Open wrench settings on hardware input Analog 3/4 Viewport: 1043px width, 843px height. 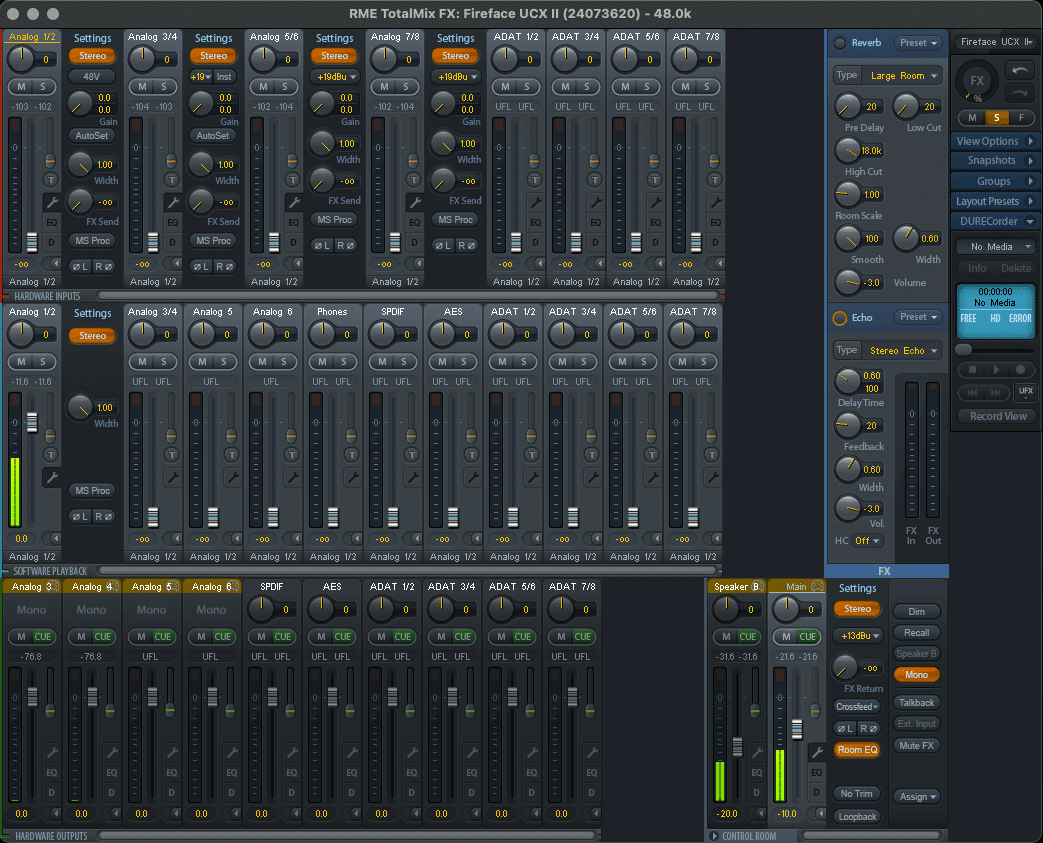pyautogui.click(x=172, y=202)
